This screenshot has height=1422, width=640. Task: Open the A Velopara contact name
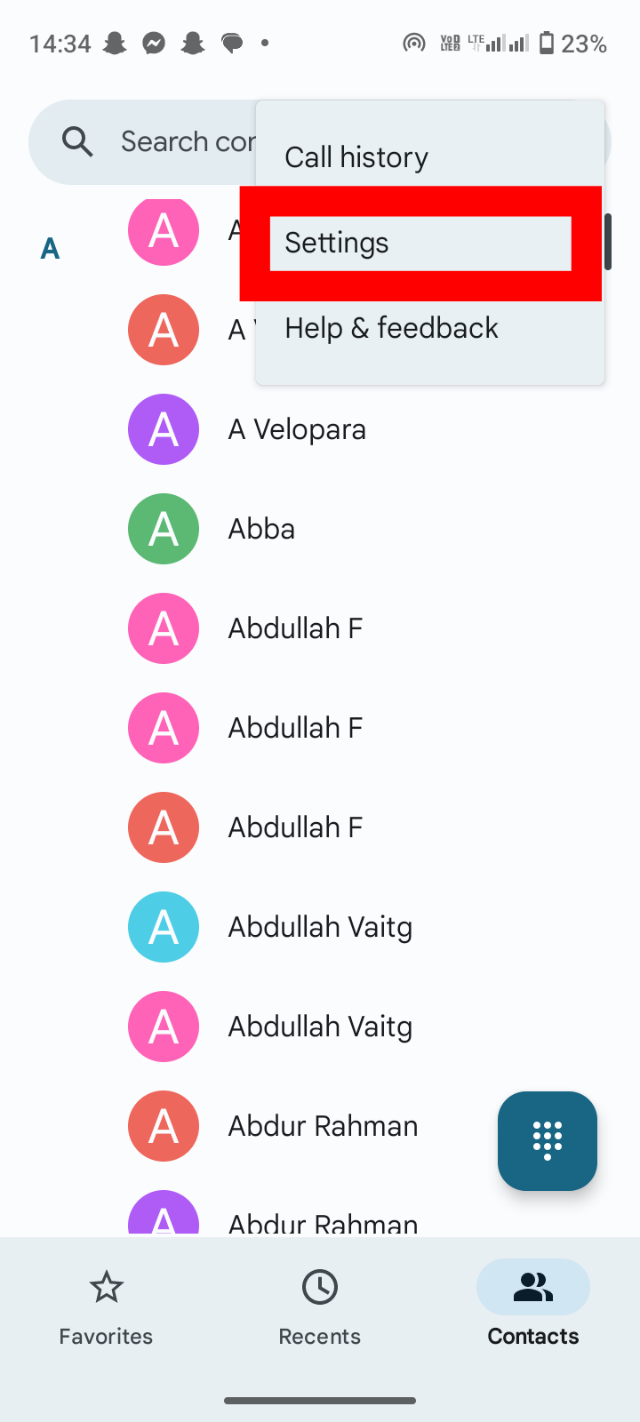coord(297,430)
